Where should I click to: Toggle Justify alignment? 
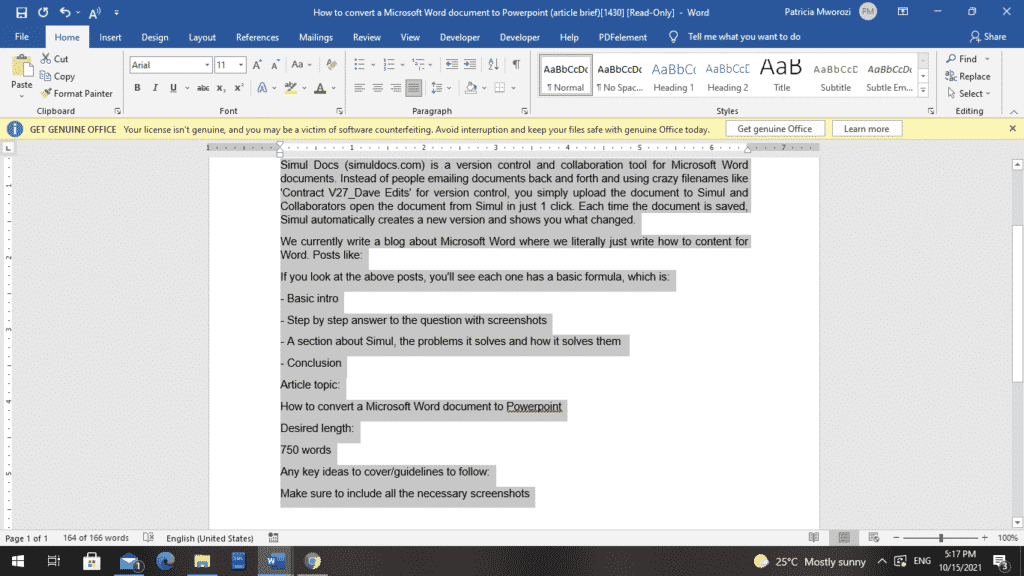(413, 88)
